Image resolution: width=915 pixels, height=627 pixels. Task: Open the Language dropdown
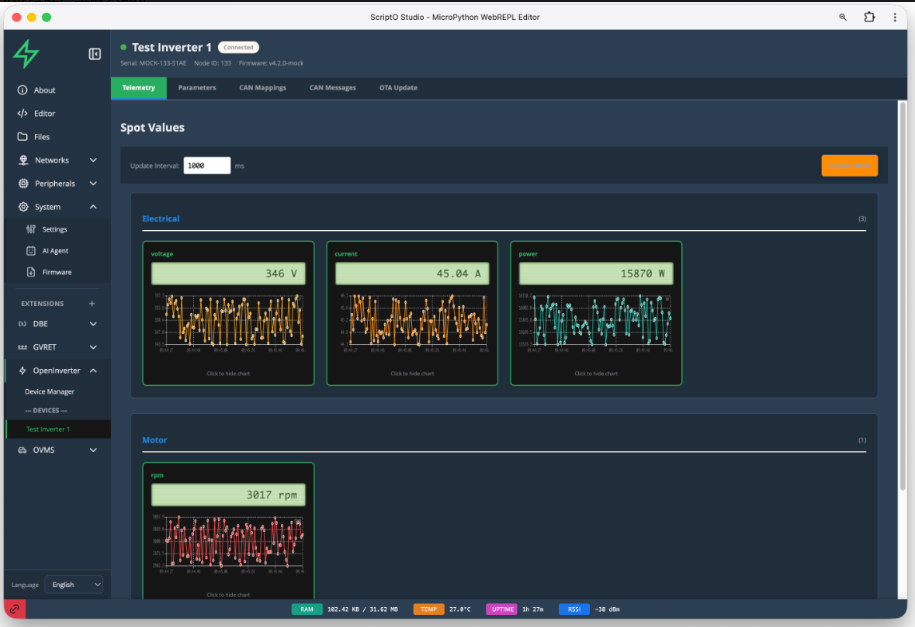click(75, 584)
